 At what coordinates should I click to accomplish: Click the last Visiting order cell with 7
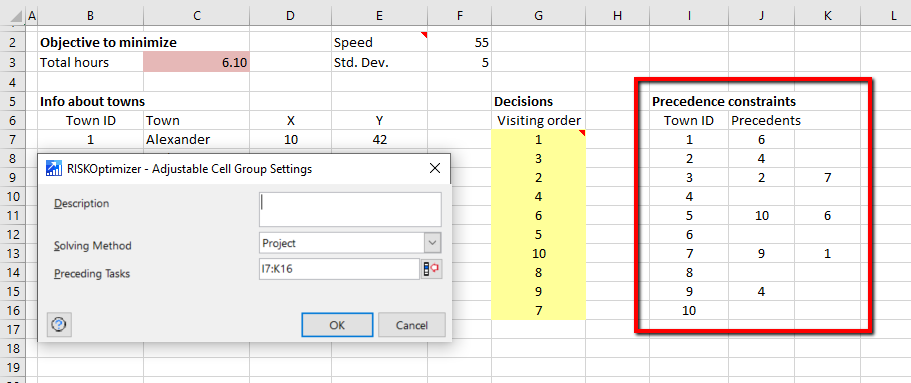tap(538, 310)
